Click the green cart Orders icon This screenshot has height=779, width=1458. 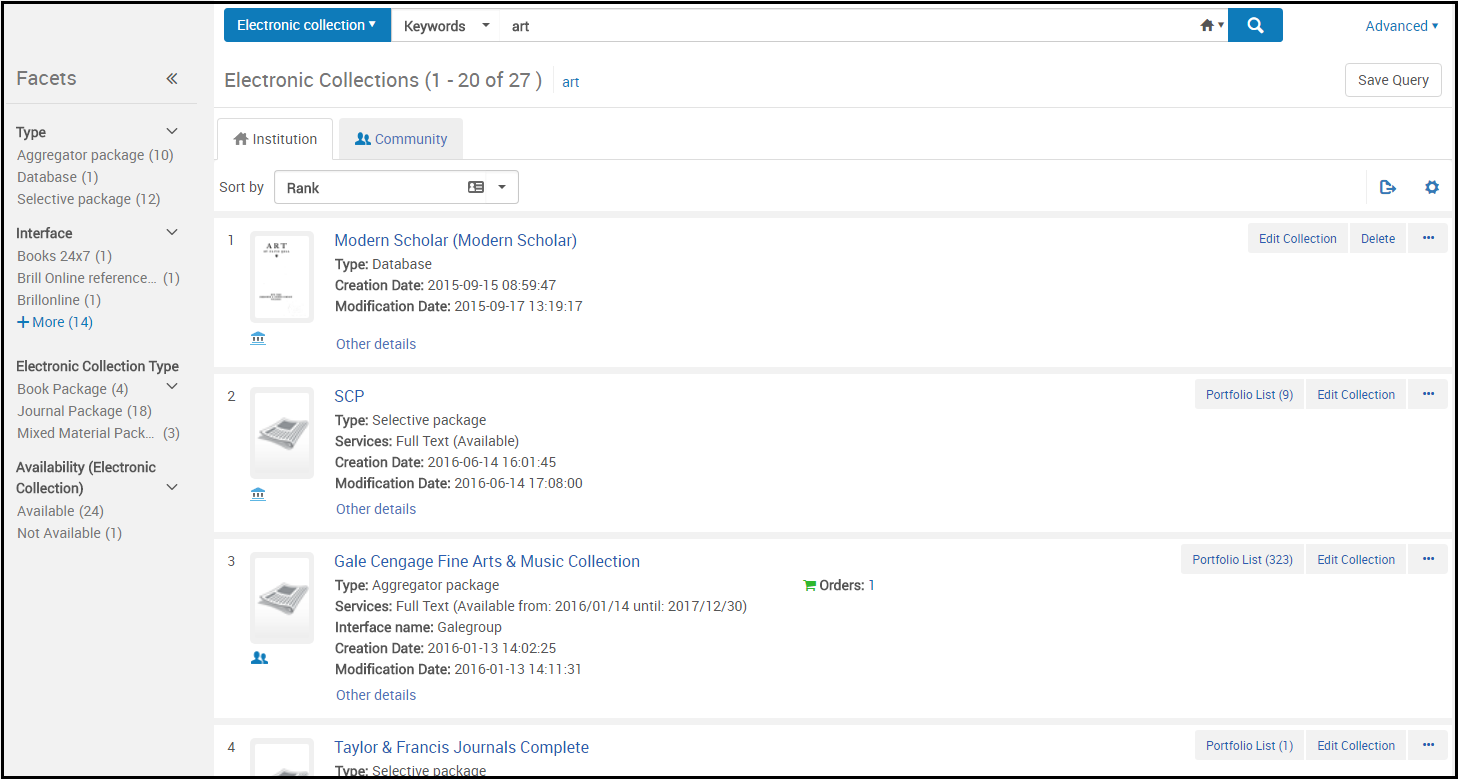[x=810, y=585]
